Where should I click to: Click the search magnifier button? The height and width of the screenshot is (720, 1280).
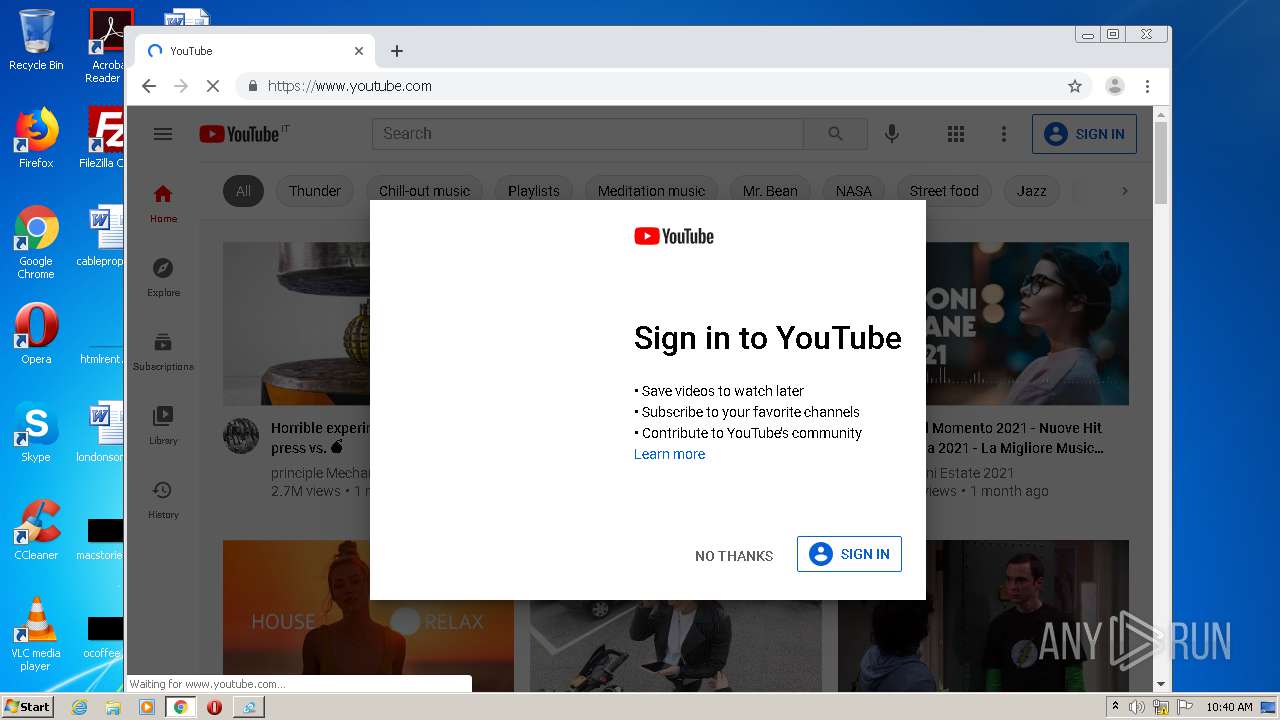click(835, 134)
